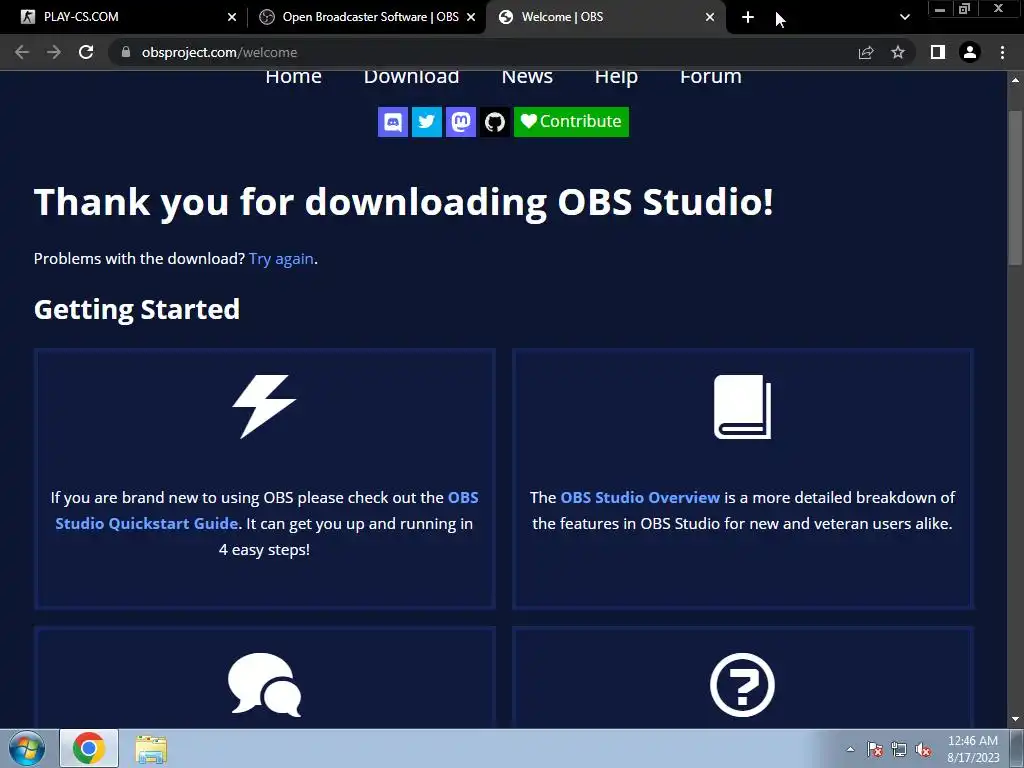
Task: Click the scrollbar down arrow
Action: (x=1015, y=720)
